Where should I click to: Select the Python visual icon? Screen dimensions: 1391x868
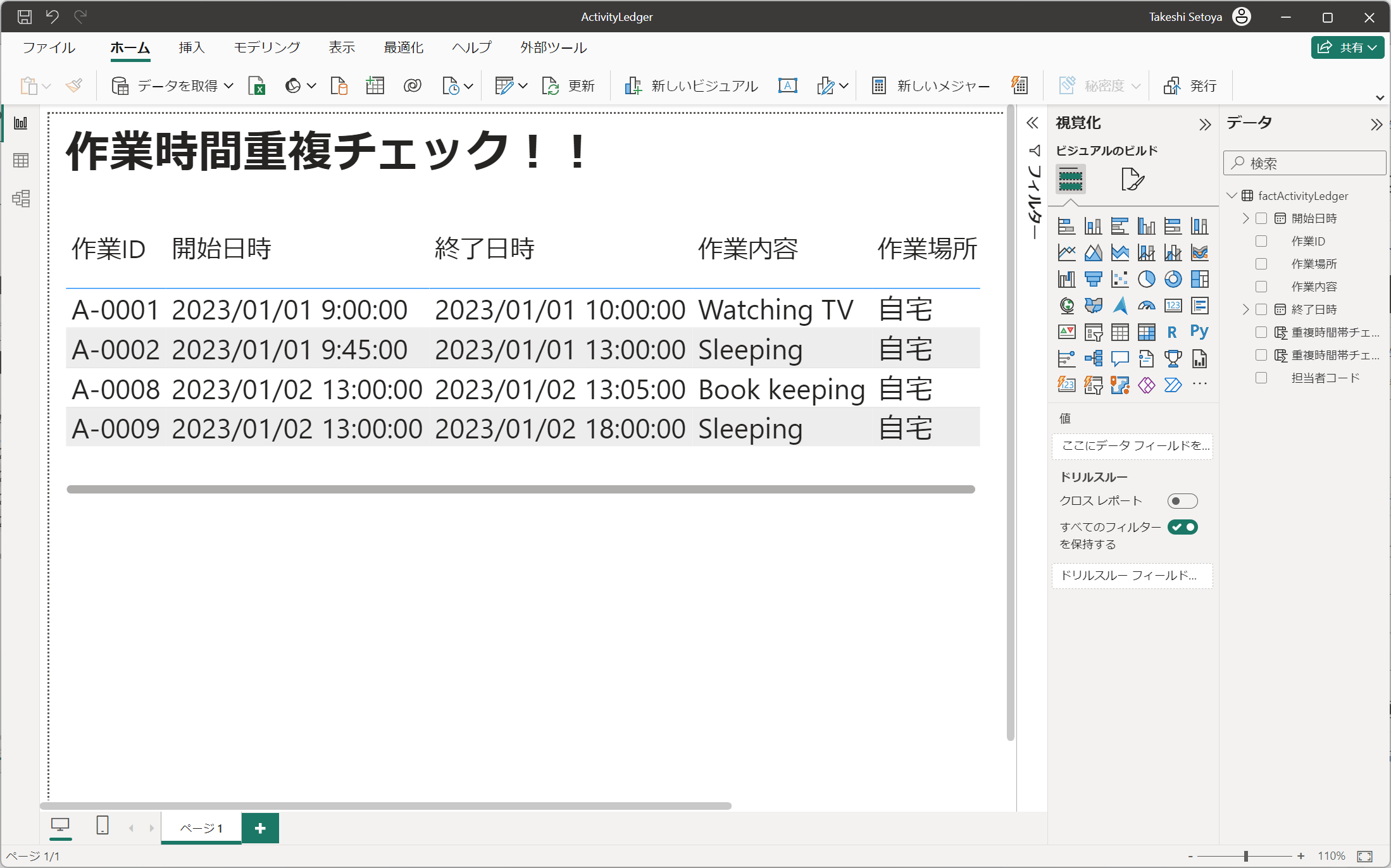1199,332
